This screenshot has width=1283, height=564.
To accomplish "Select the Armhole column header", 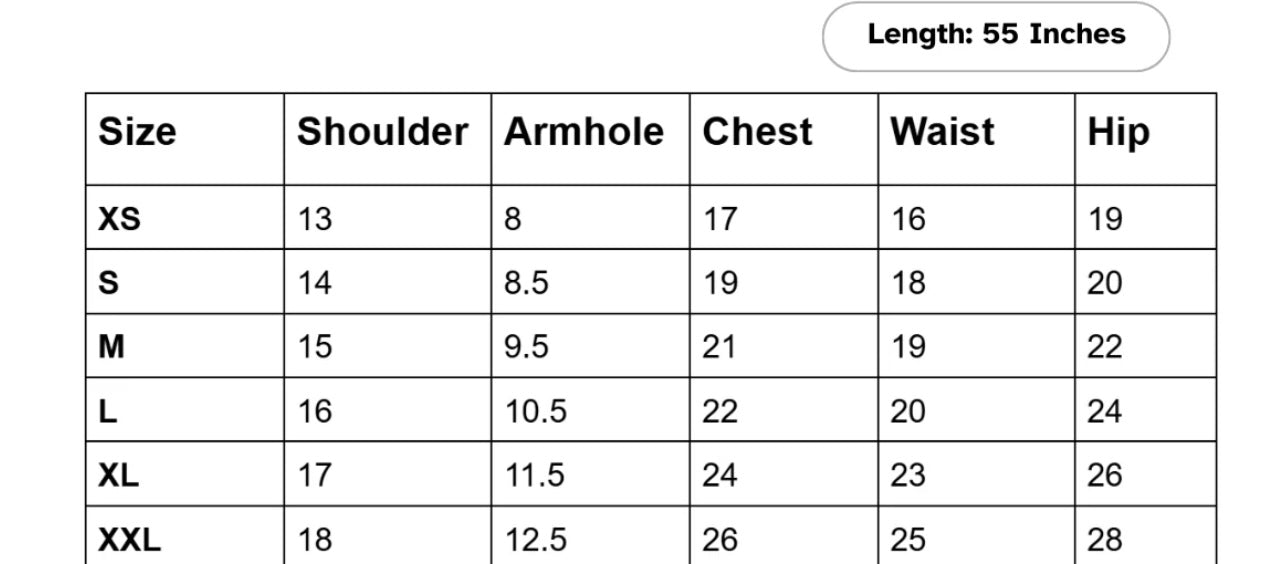I will pyautogui.click(x=583, y=132).
